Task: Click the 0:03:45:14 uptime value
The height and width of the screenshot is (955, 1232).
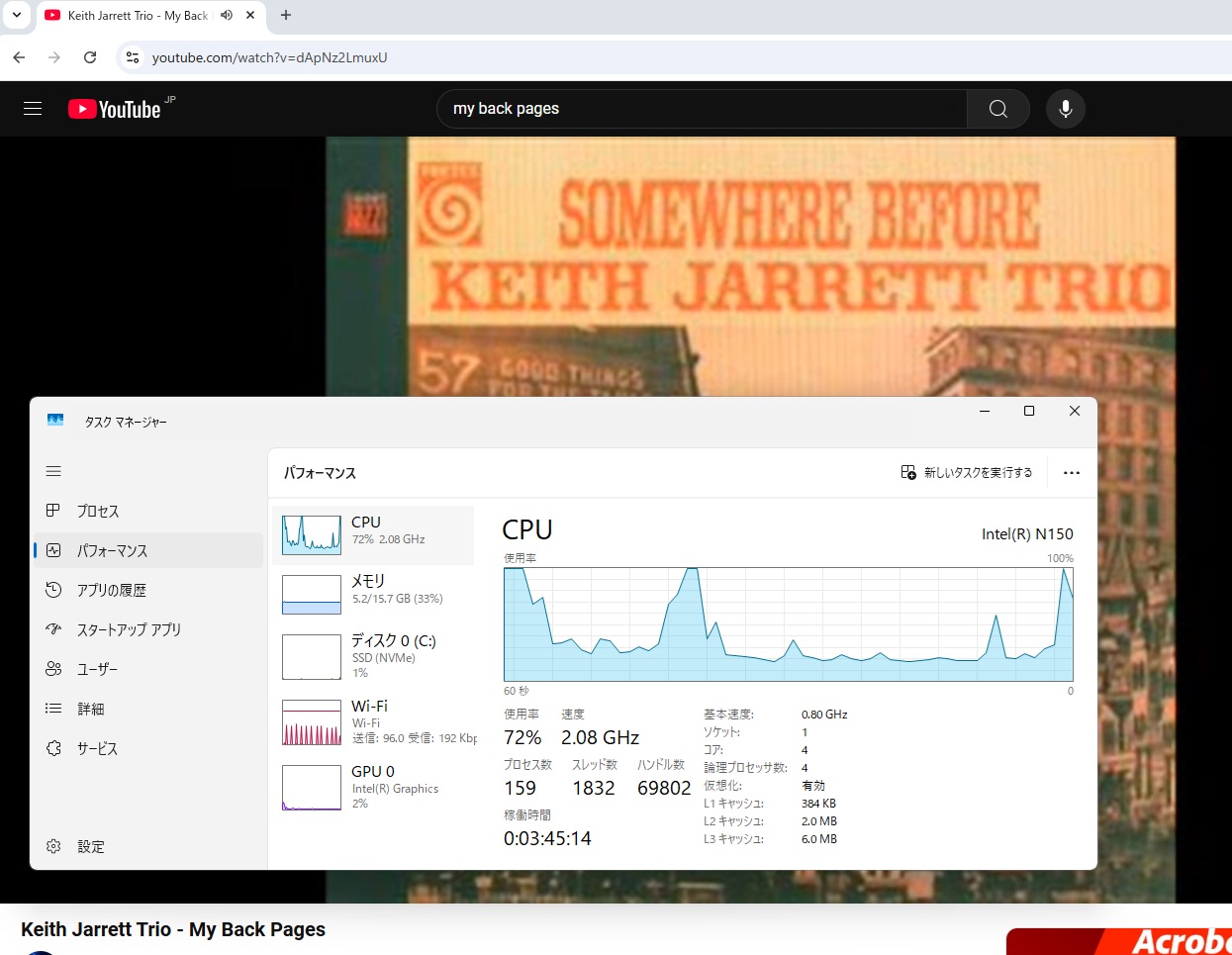Action: pyautogui.click(x=547, y=838)
